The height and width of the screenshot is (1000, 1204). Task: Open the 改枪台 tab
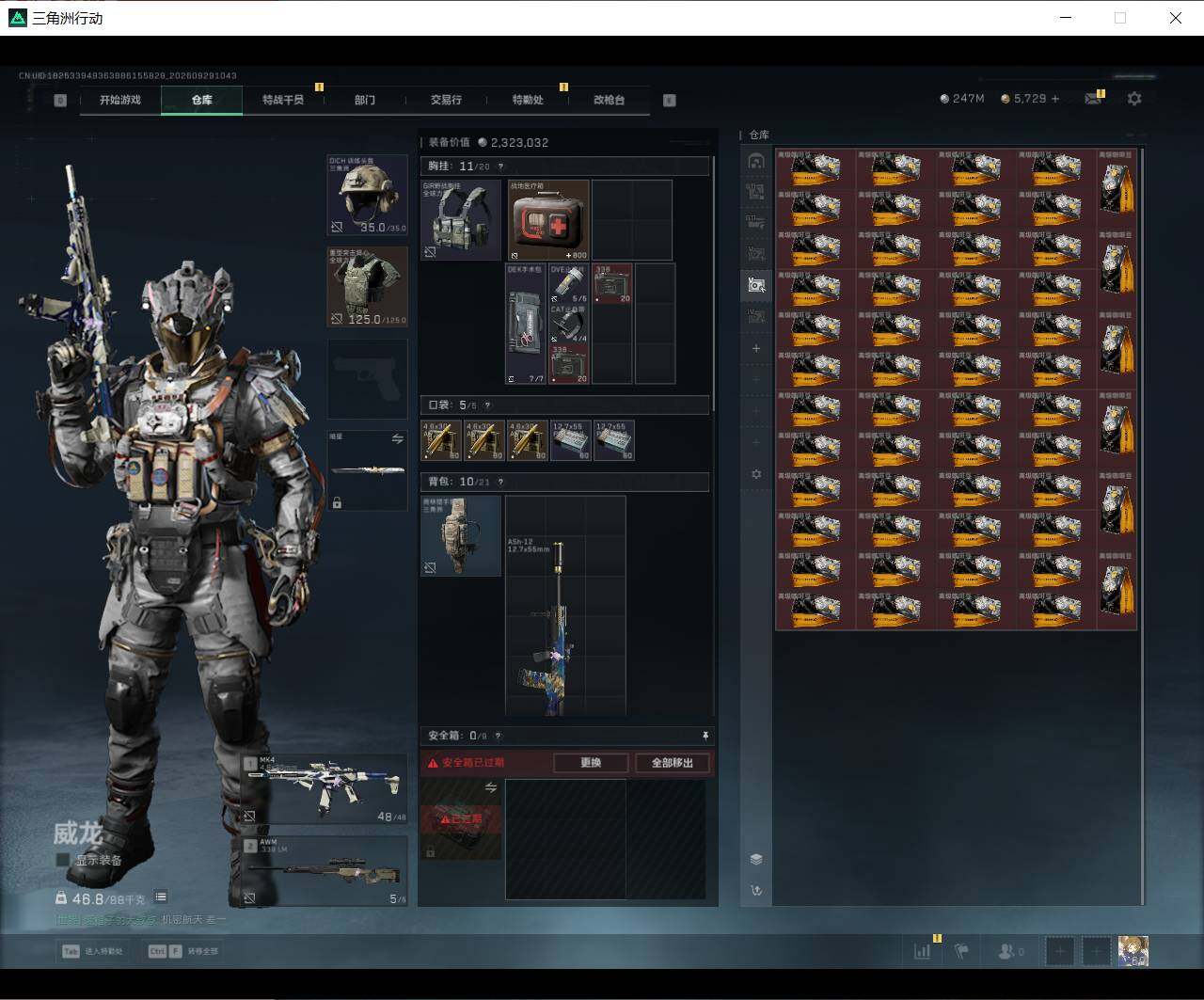click(609, 100)
